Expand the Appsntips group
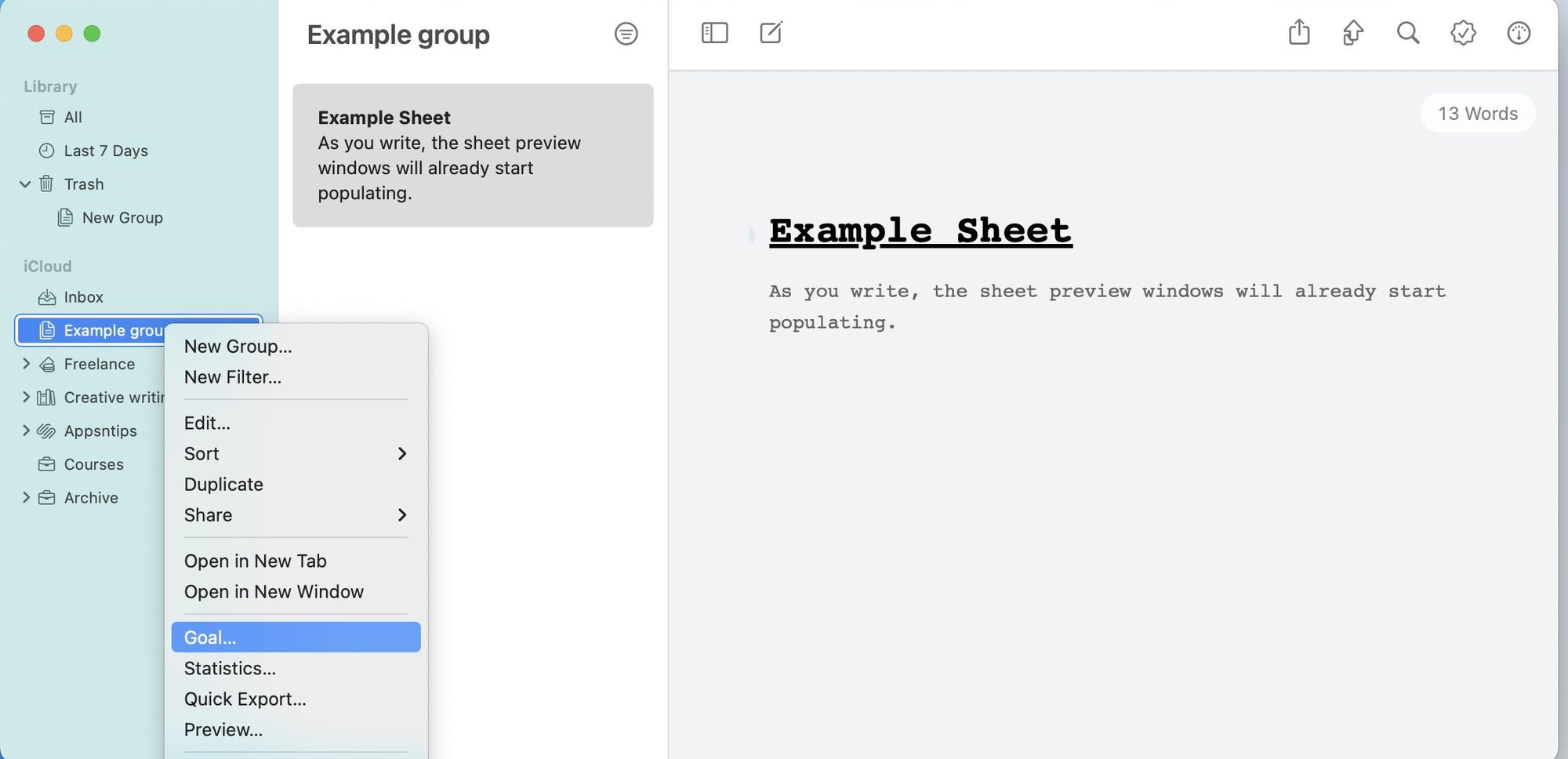Viewport: 1568px width, 759px height. [26, 430]
